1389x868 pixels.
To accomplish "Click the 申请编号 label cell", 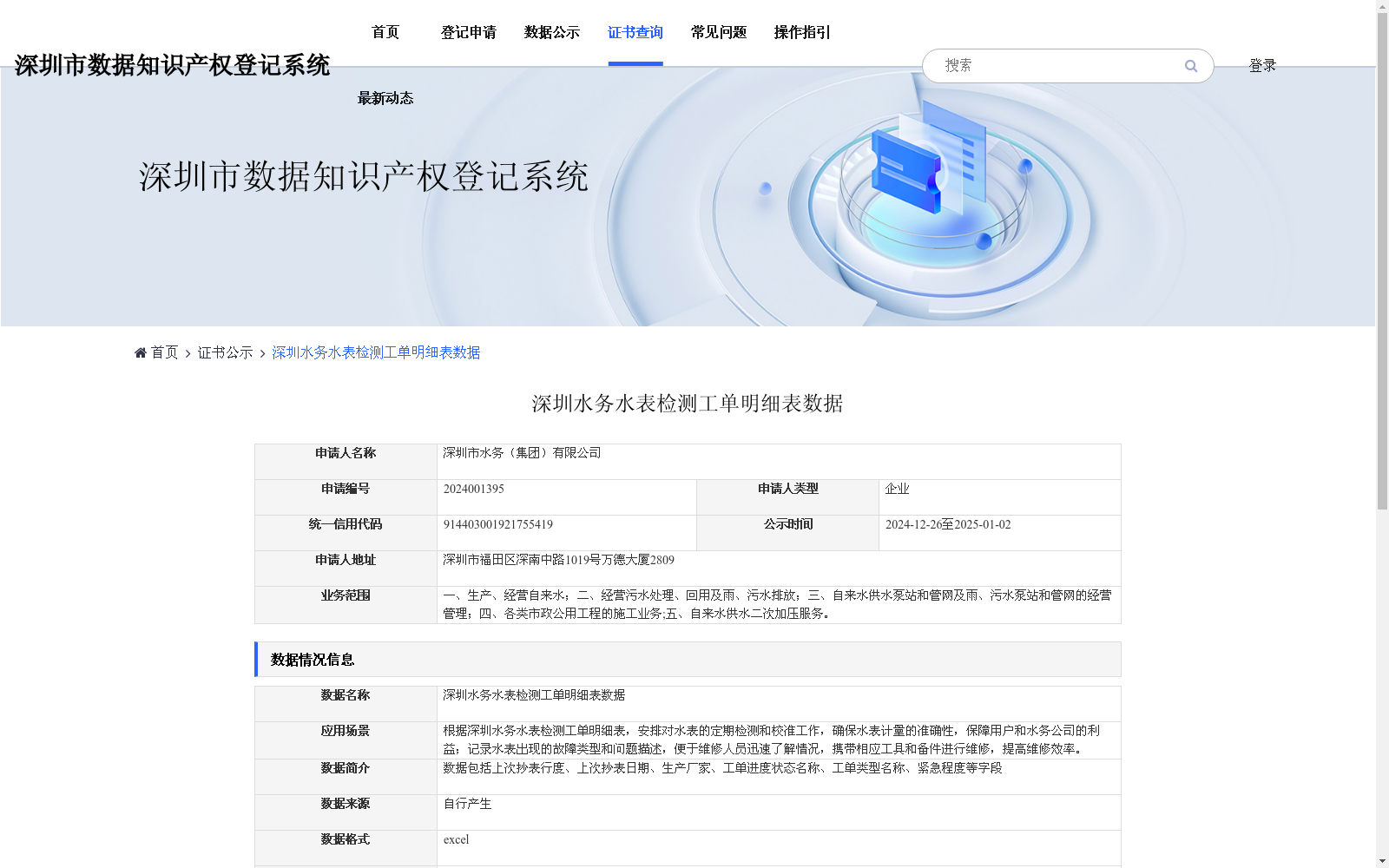I will (346, 497).
